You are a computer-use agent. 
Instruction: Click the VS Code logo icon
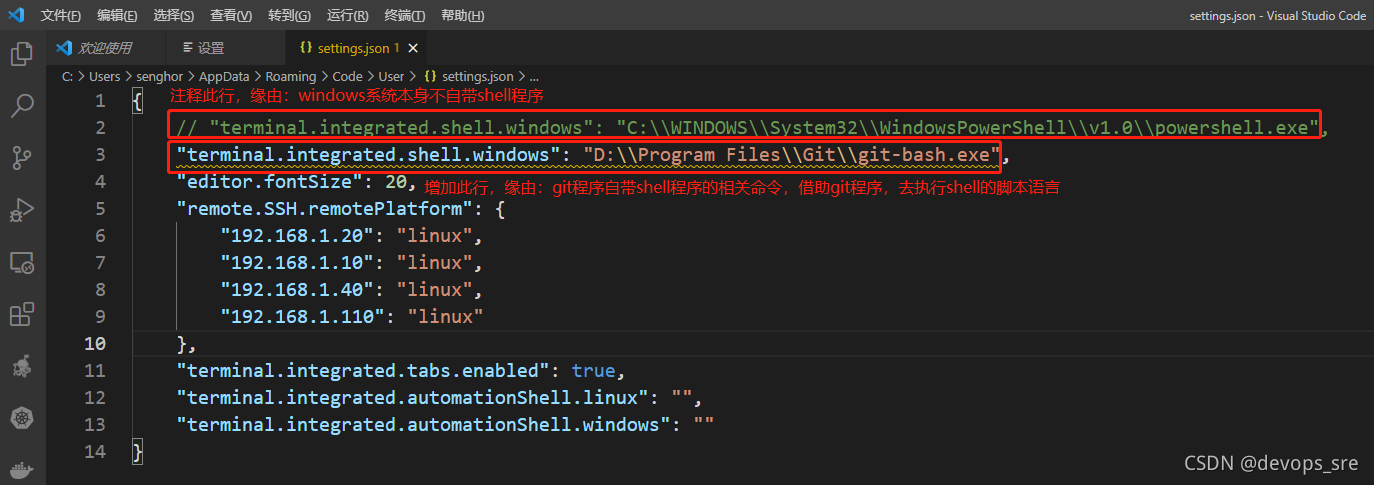click(x=16, y=16)
